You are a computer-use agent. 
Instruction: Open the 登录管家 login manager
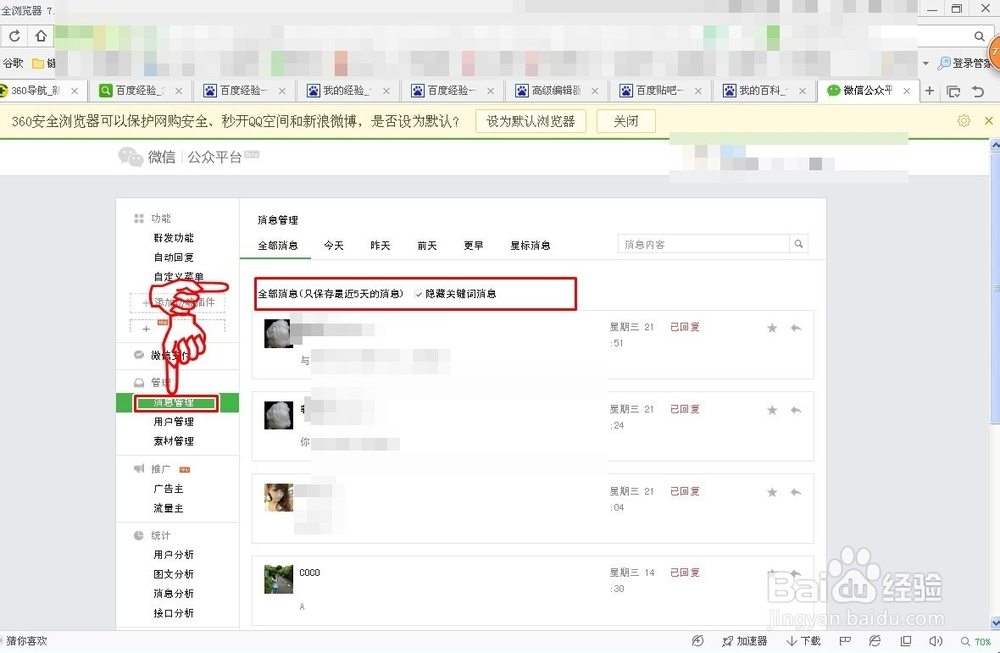(964, 62)
